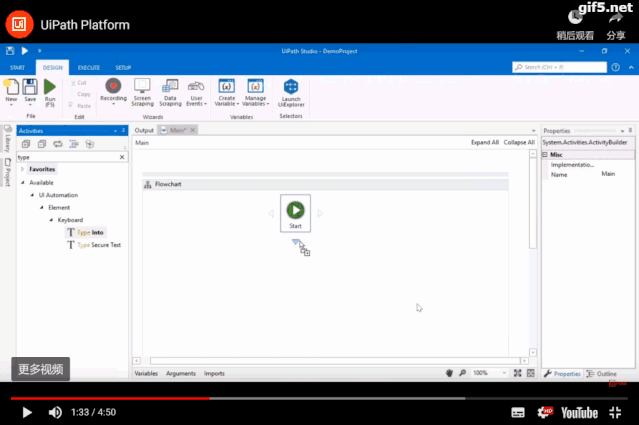This screenshot has width=639, height=425.
Task: Switch to the SETUP ribbon tab
Action: click(123, 68)
